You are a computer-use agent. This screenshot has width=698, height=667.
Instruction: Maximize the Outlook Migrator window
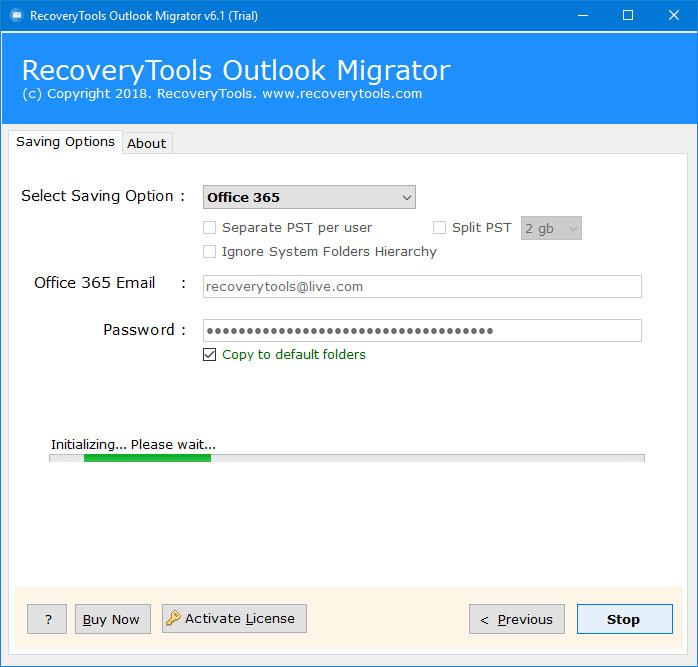point(628,16)
